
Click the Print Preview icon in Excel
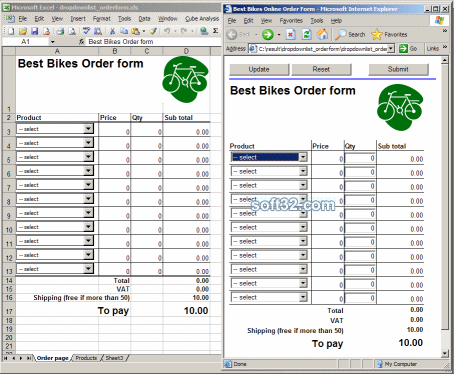point(72,31)
